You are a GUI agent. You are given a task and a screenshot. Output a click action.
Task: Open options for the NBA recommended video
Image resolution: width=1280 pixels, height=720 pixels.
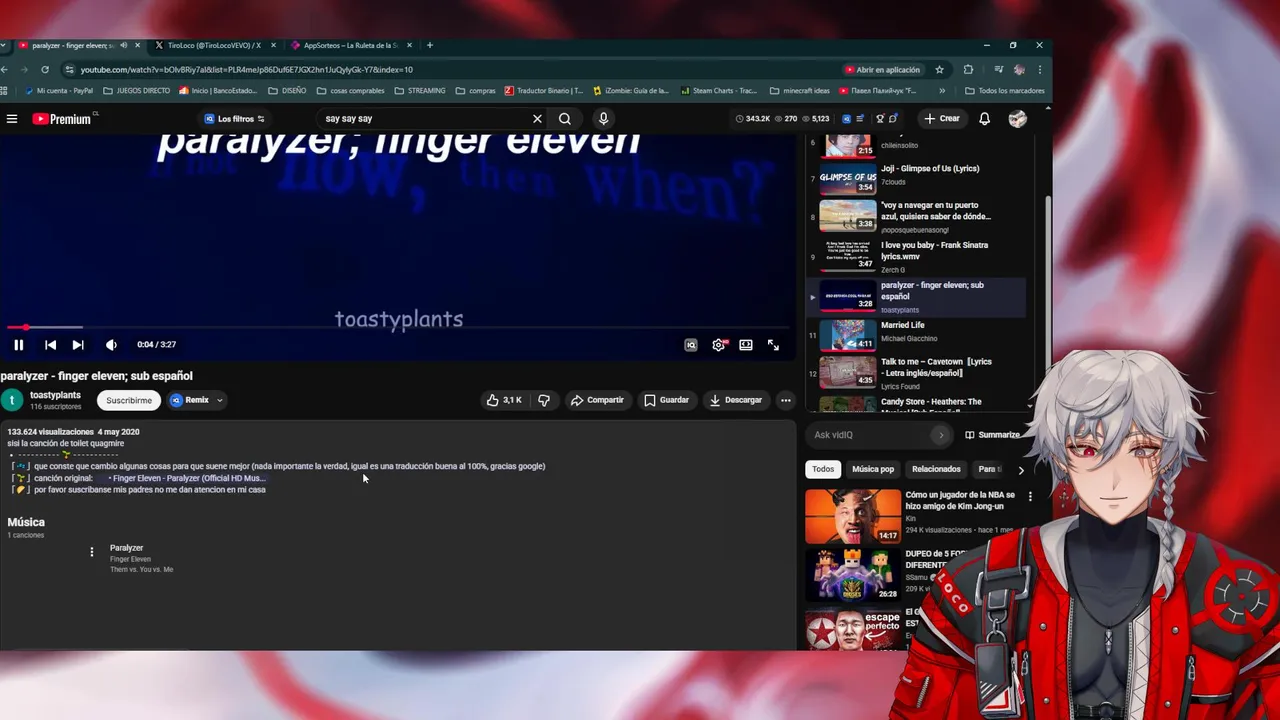[x=1030, y=496]
